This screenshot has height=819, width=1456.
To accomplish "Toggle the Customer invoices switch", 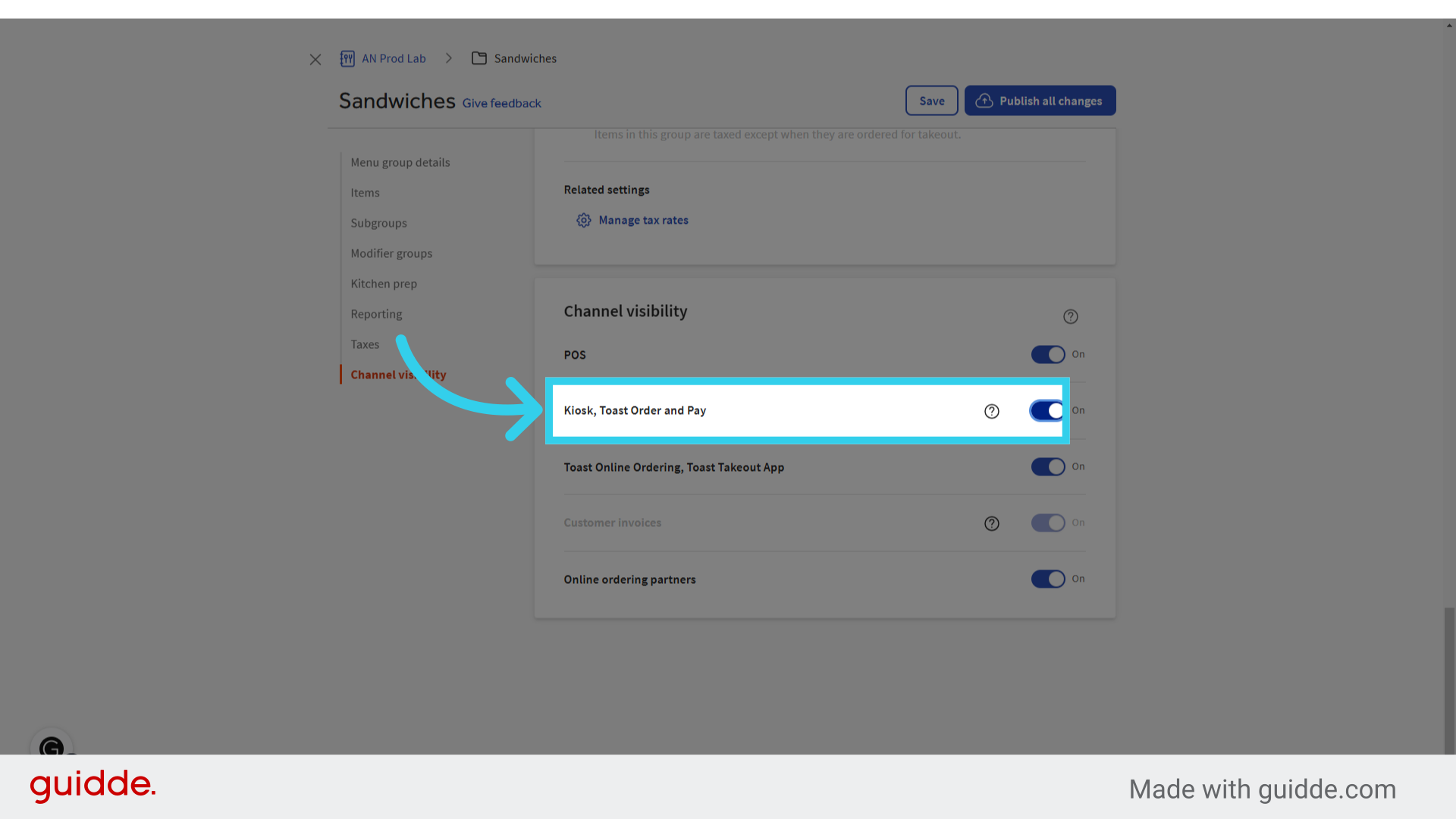I will click(x=1048, y=523).
